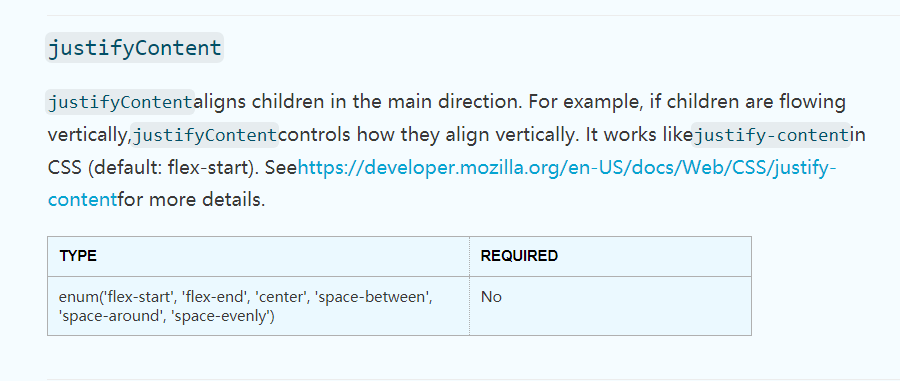The image size is (900, 381).
Task: Click the phrase 'For example, if children are flowing'
Action: 688,103
